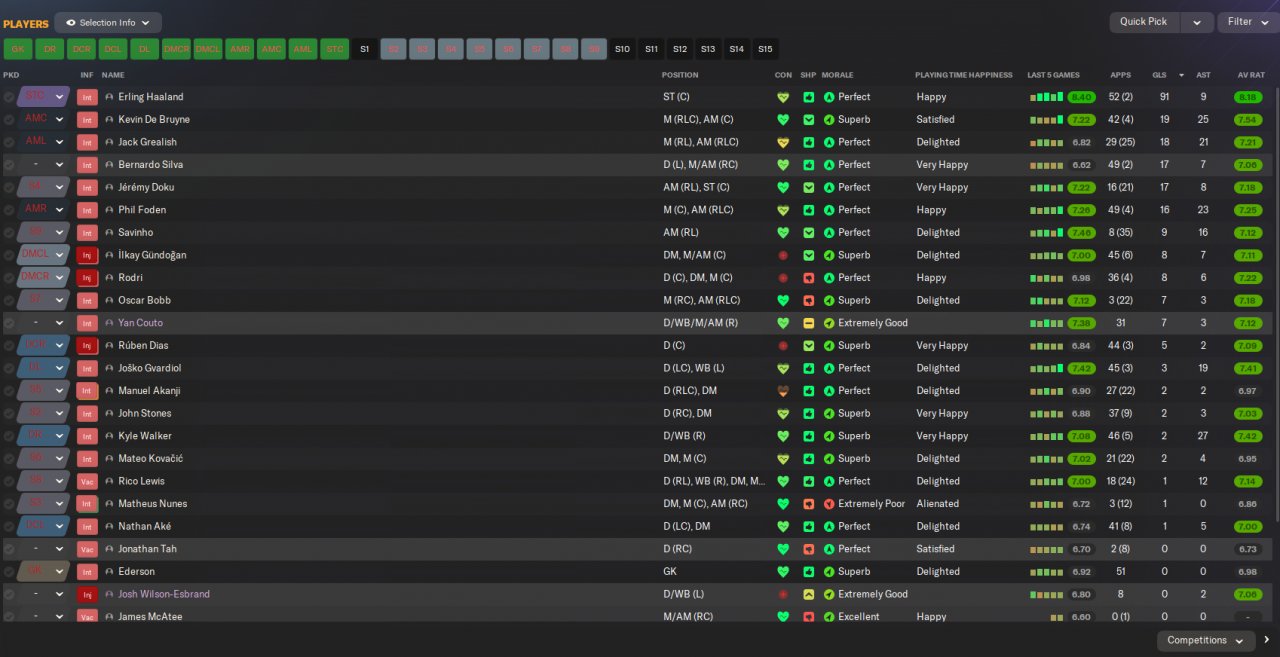Click Savinho's 7.46 last-game rating pill
1280x657 pixels.
pos(1081,233)
